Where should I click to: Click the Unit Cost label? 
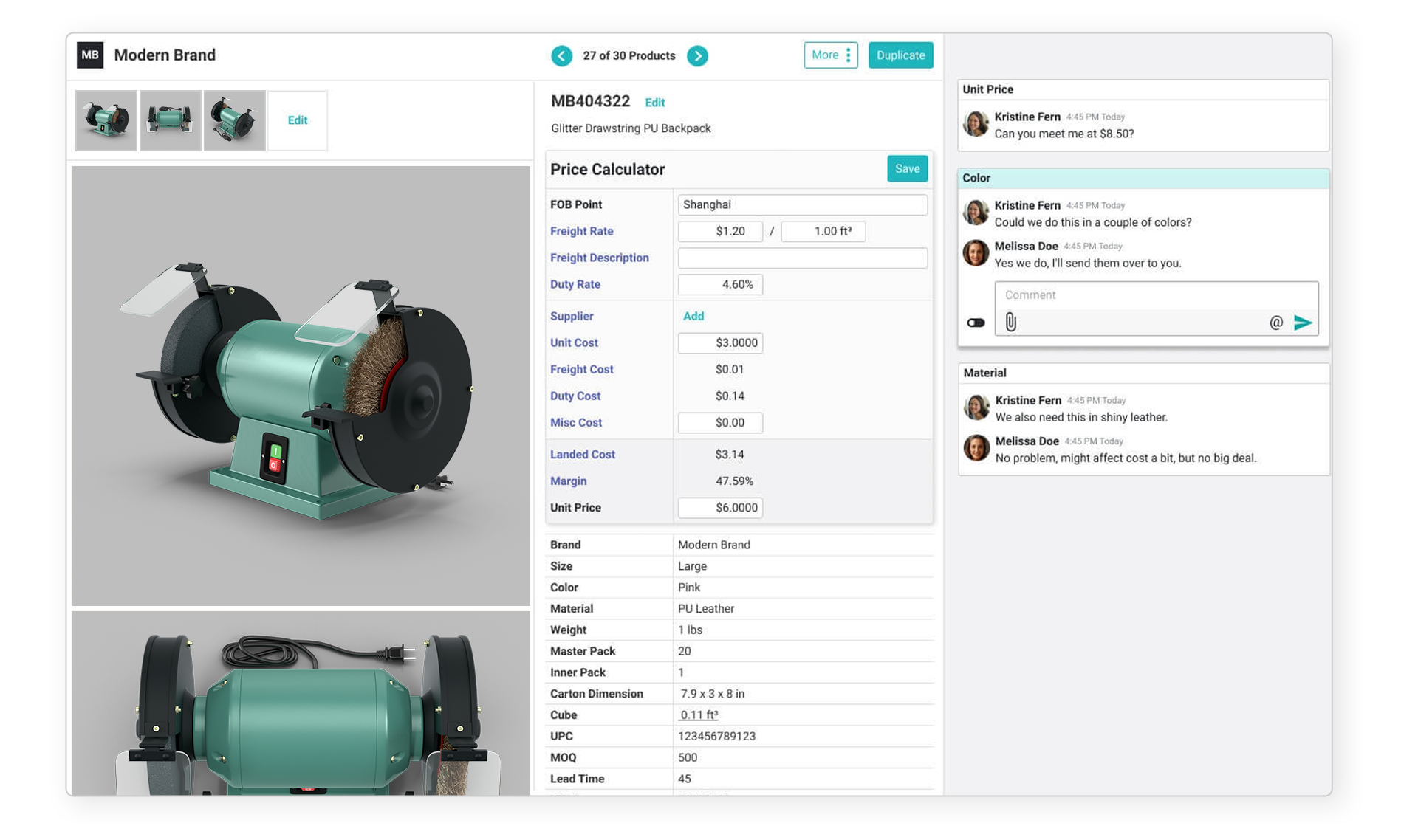tap(574, 342)
